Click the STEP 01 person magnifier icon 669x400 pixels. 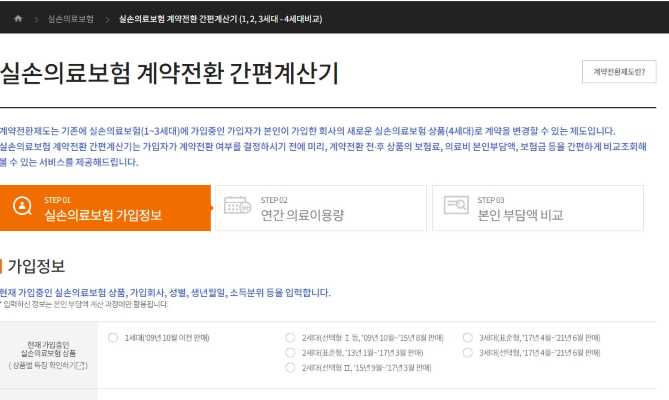(x=22, y=206)
